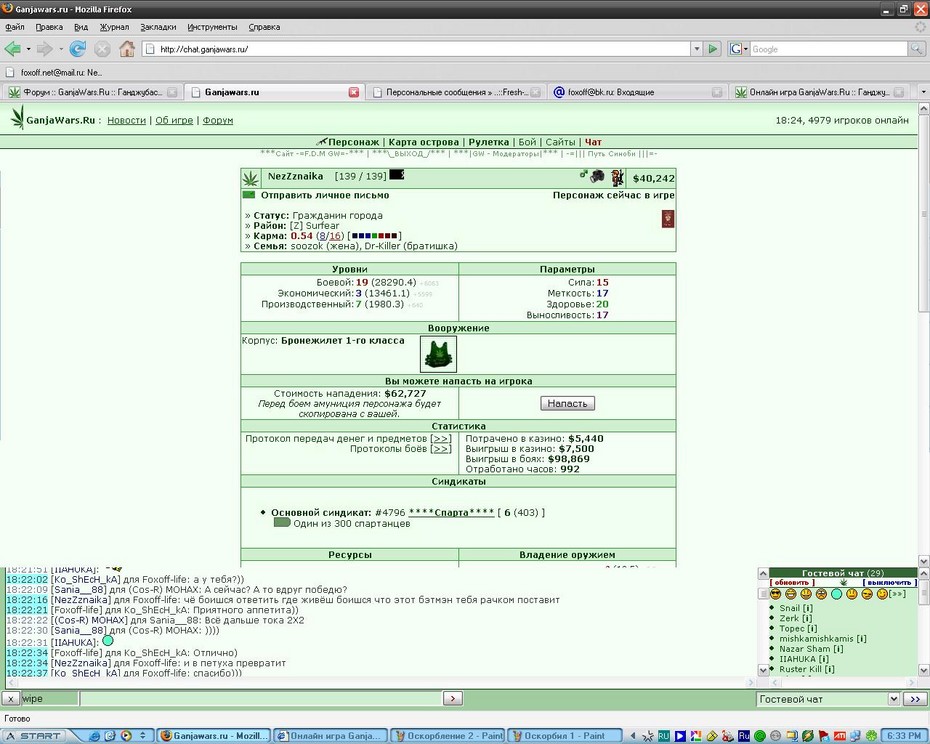Toggle chat off with выключить link

click(890, 583)
